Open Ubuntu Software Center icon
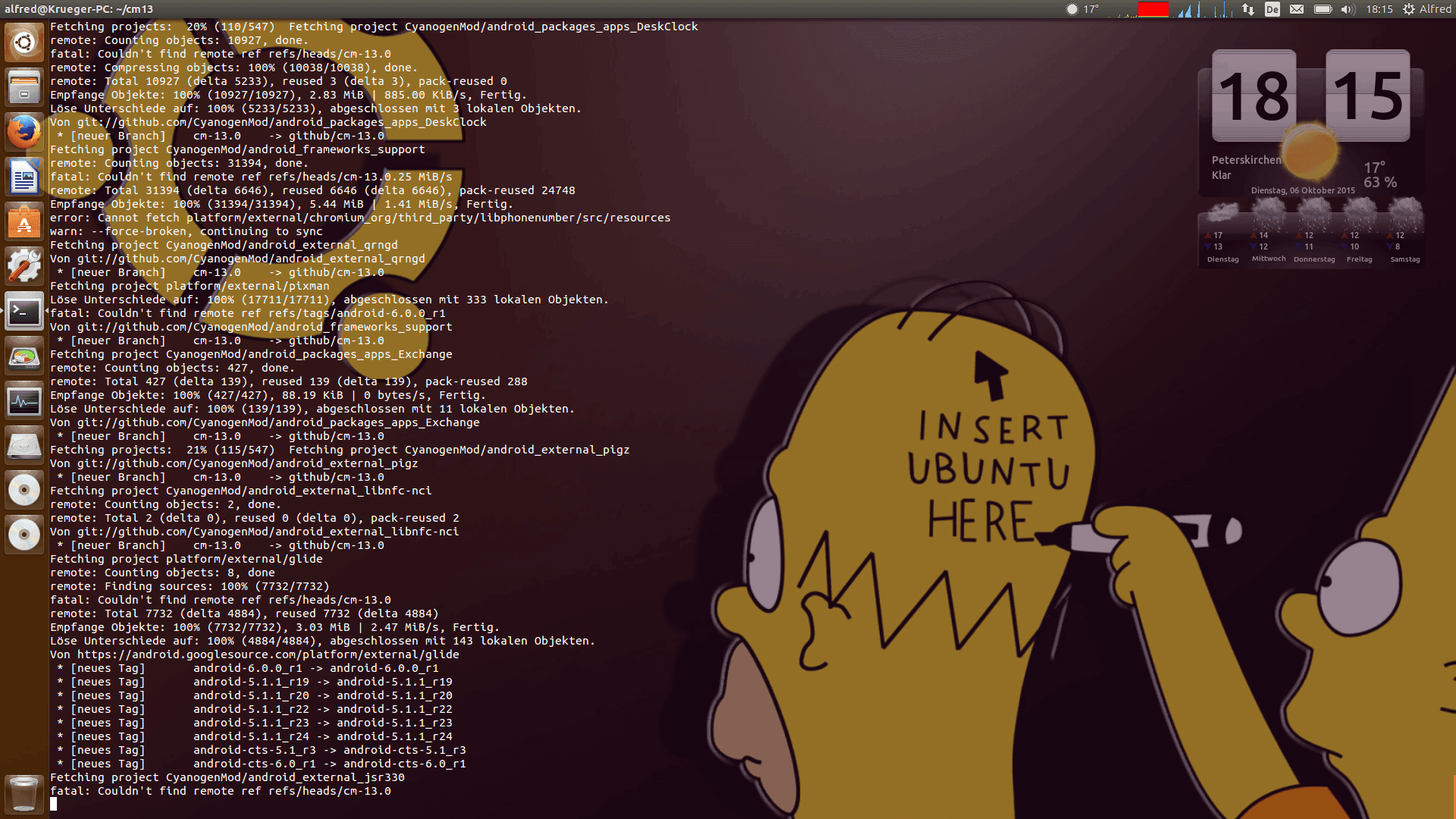1456x819 pixels. click(x=24, y=221)
